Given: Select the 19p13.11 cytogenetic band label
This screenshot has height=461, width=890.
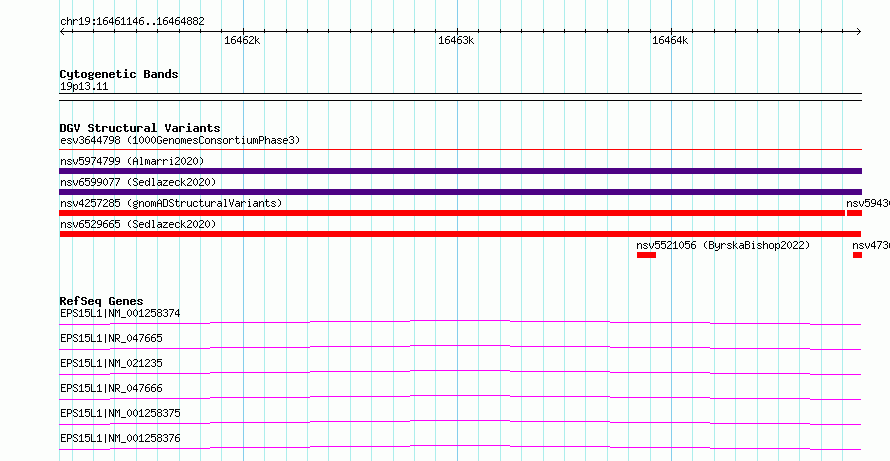Looking at the screenshot, I should coord(84,87).
